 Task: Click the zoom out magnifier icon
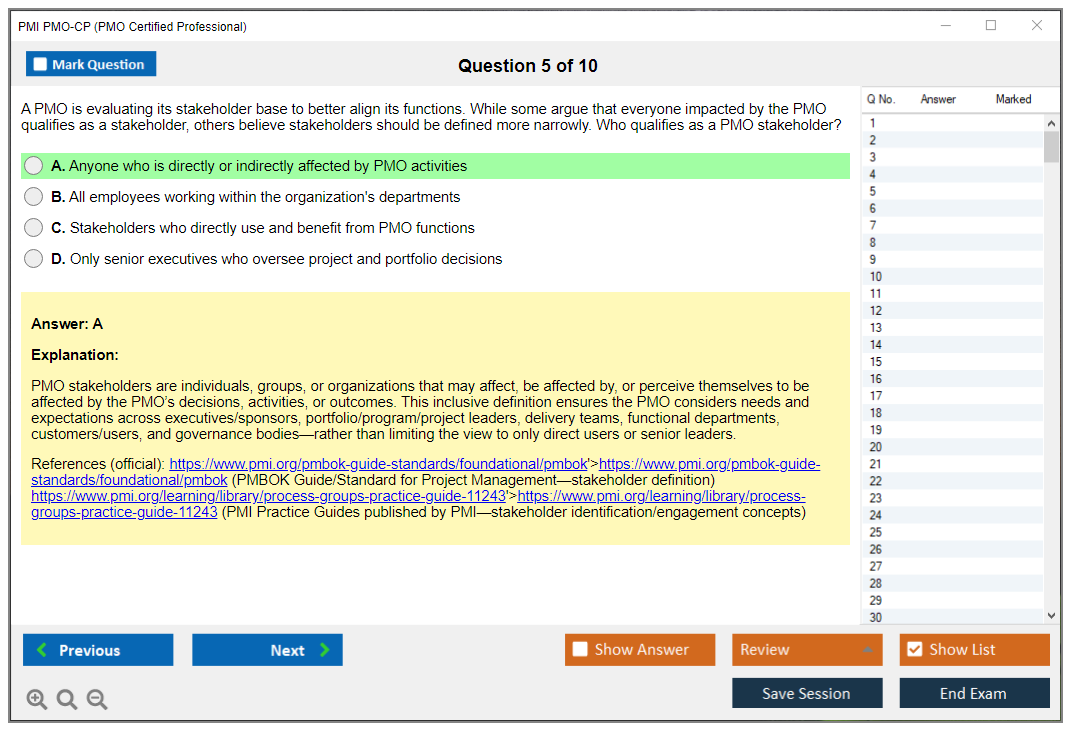(96, 699)
